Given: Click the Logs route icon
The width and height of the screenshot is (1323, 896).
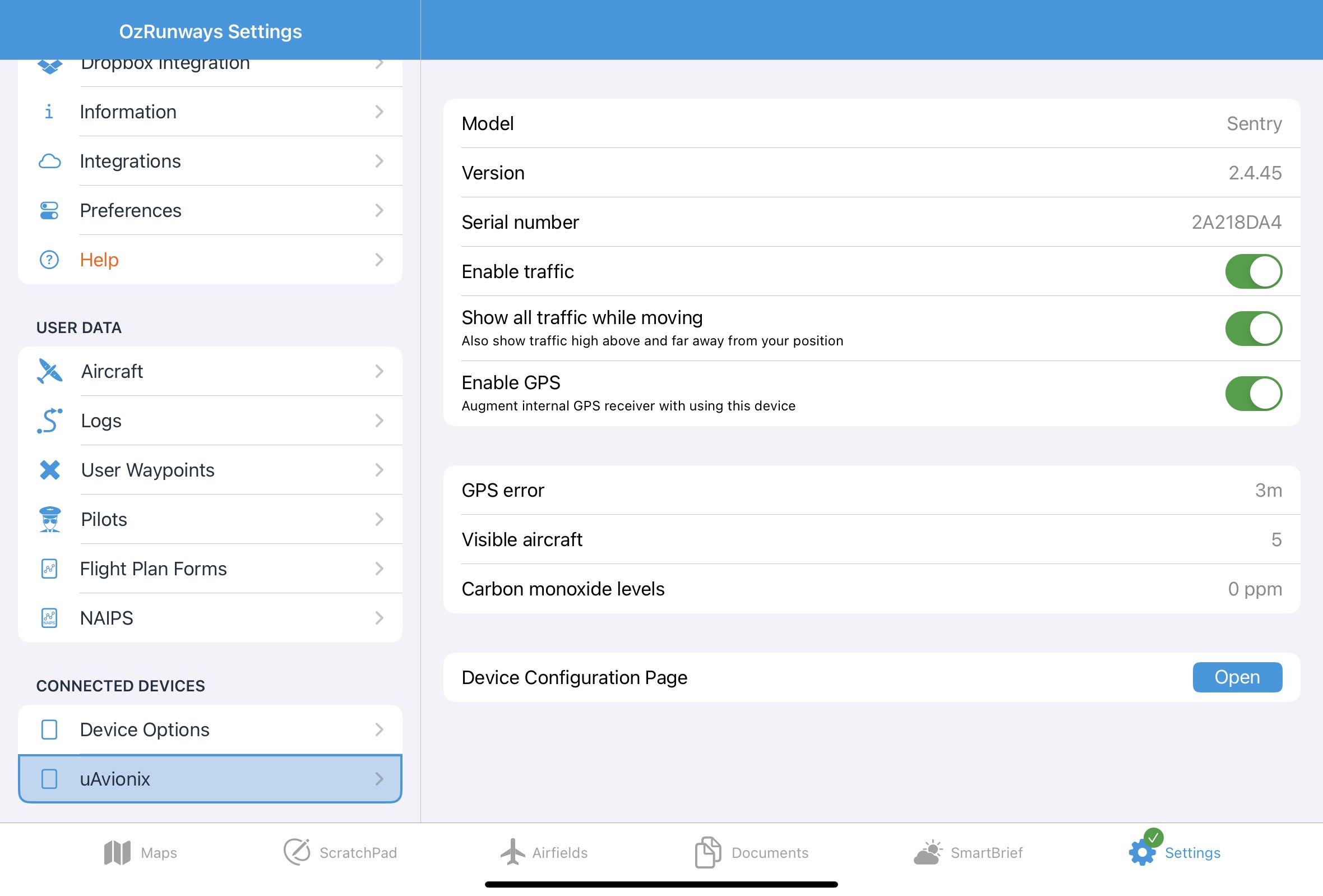Looking at the screenshot, I should click(x=49, y=421).
